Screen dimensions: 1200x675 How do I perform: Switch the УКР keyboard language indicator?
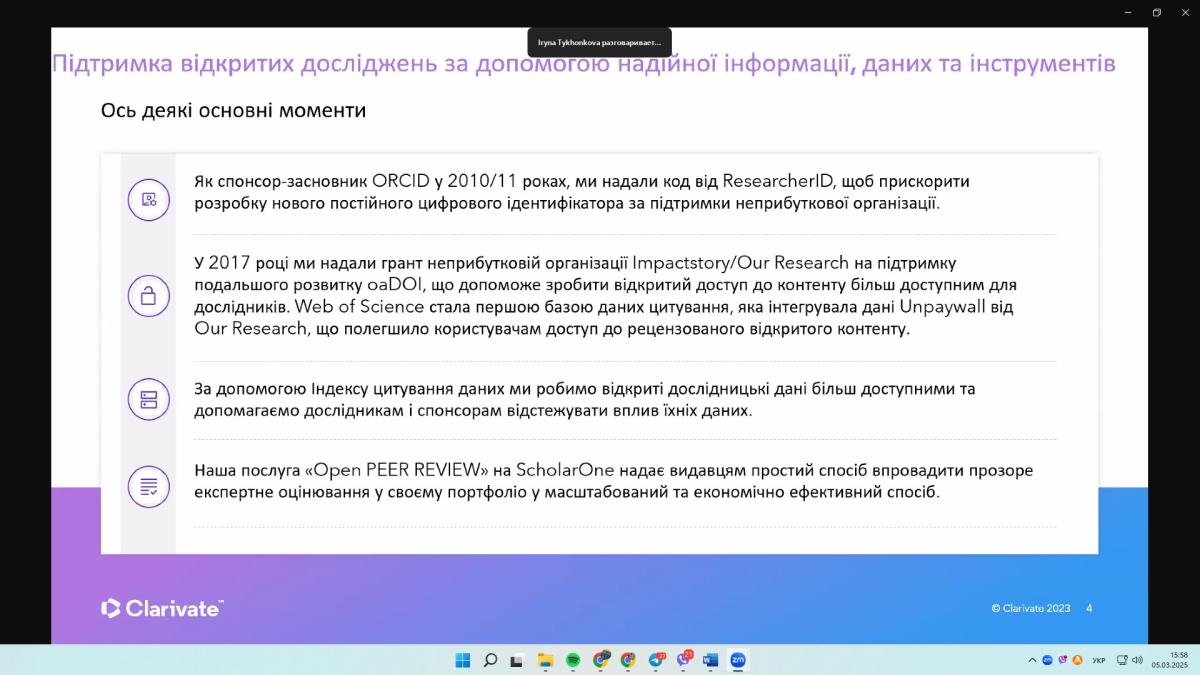click(x=1099, y=660)
